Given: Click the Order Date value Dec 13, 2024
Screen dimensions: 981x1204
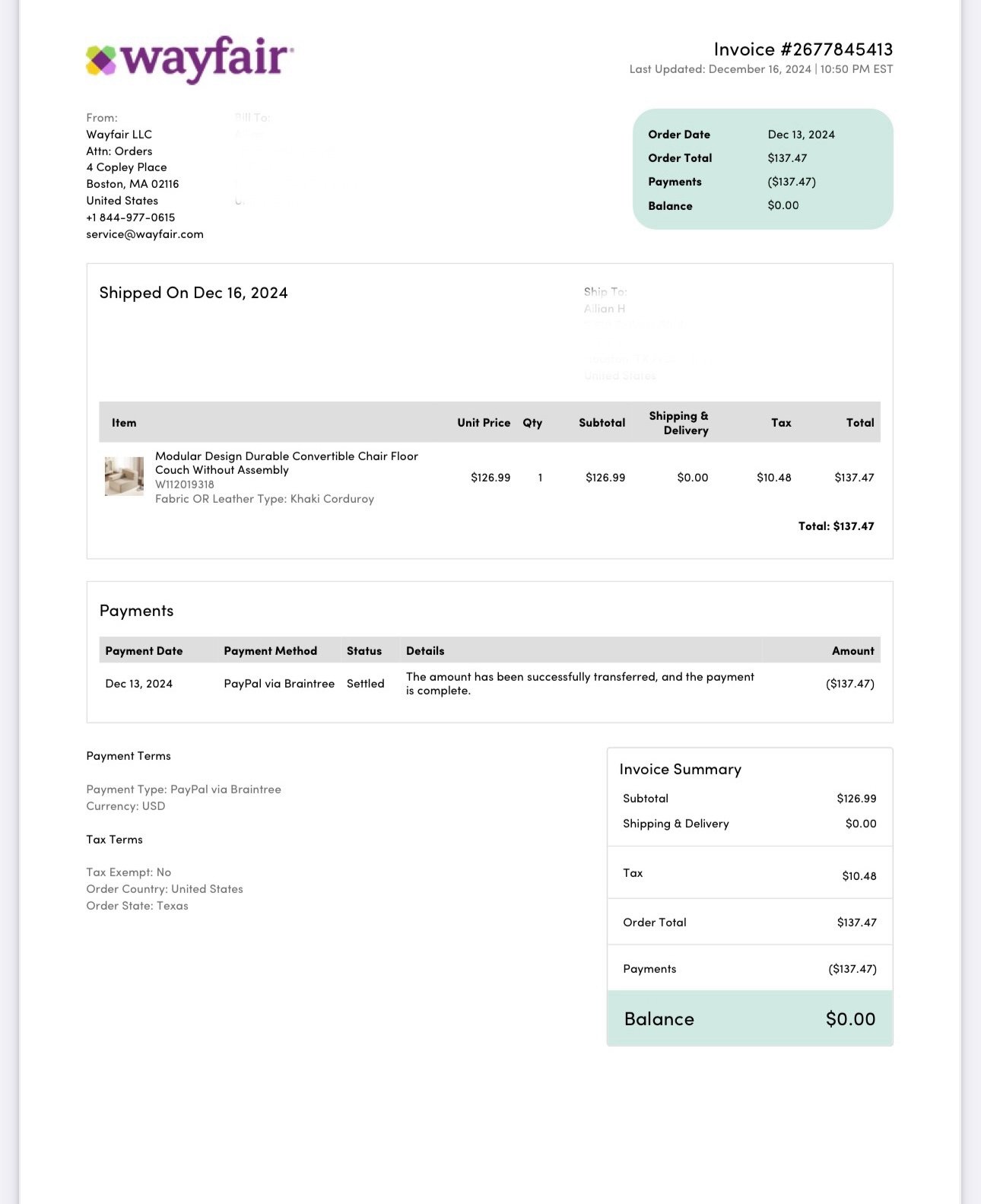Looking at the screenshot, I should [x=801, y=135].
